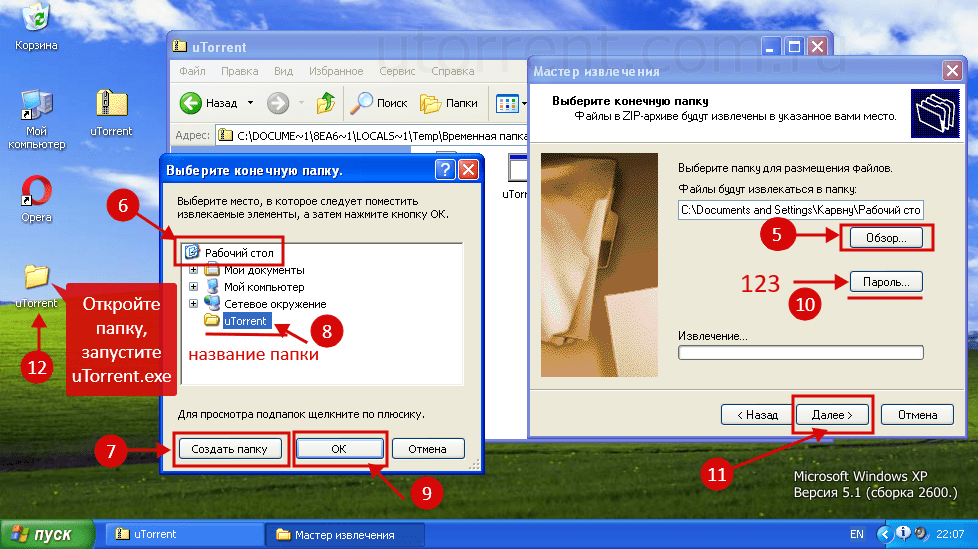The width and height of the screenshot is (978, 549).
Task: Select Мой компьютер in the folder tree
Action: [264, 287]
